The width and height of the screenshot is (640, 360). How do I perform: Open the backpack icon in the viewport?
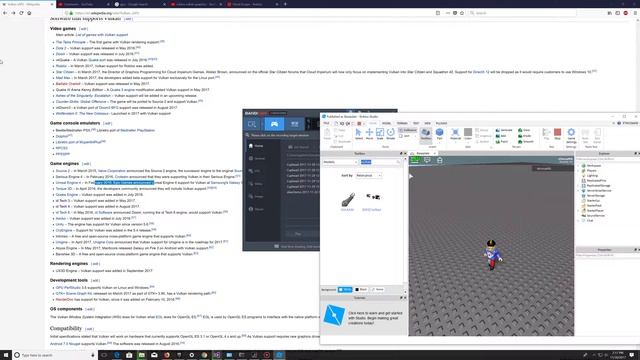pos(440,160)
